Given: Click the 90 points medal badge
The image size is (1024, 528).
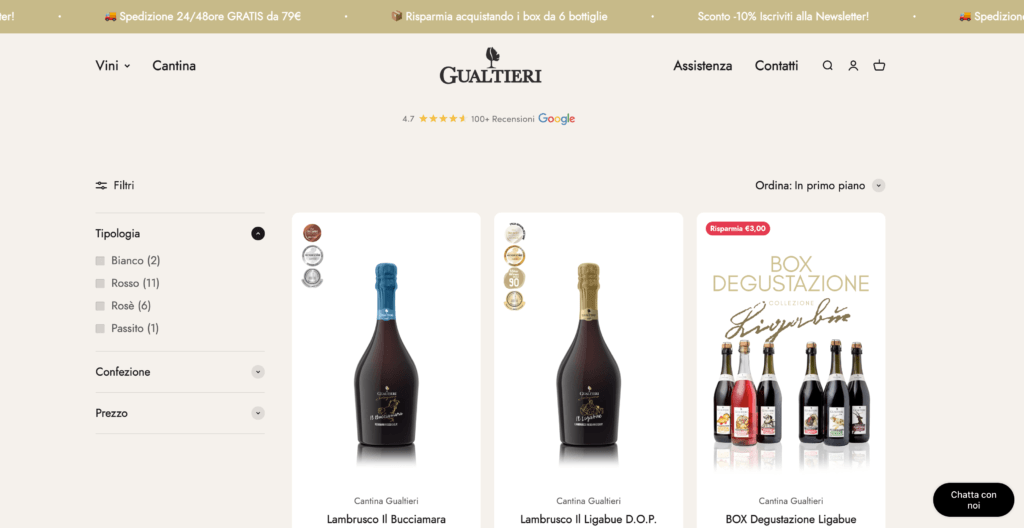Looking at the screenshot, I should (514, 279).
